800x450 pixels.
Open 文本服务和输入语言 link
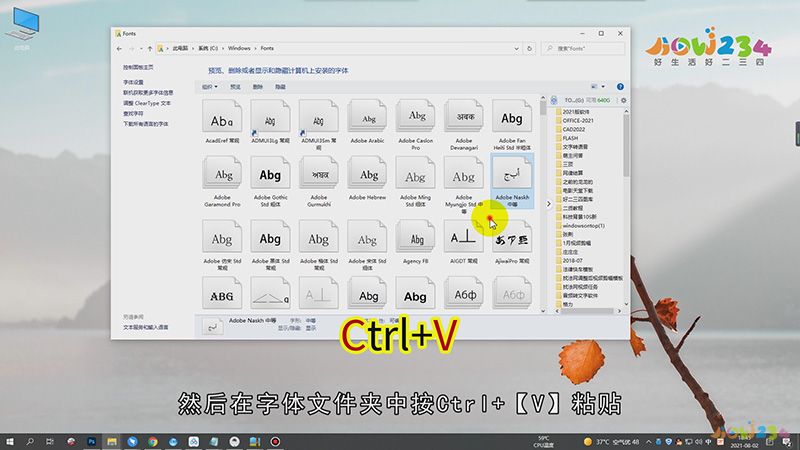click(145, 328)
